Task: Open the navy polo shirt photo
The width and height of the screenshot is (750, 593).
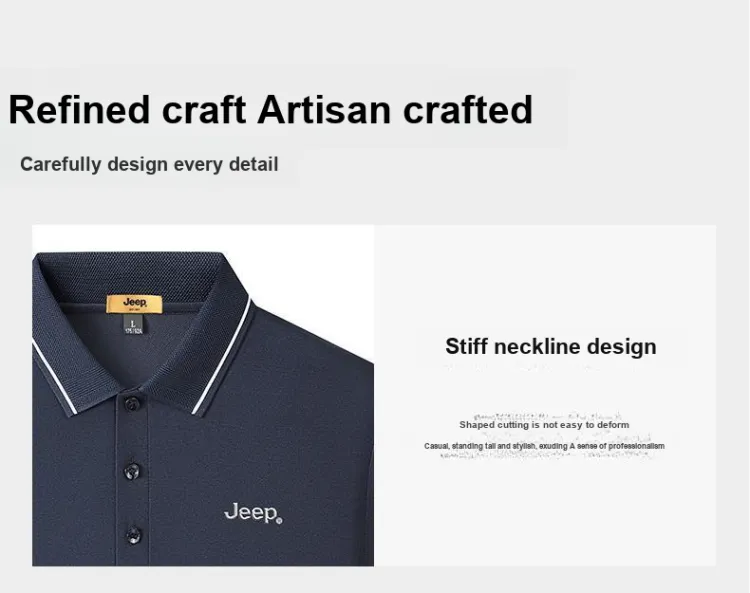Action: pos(203,395)
